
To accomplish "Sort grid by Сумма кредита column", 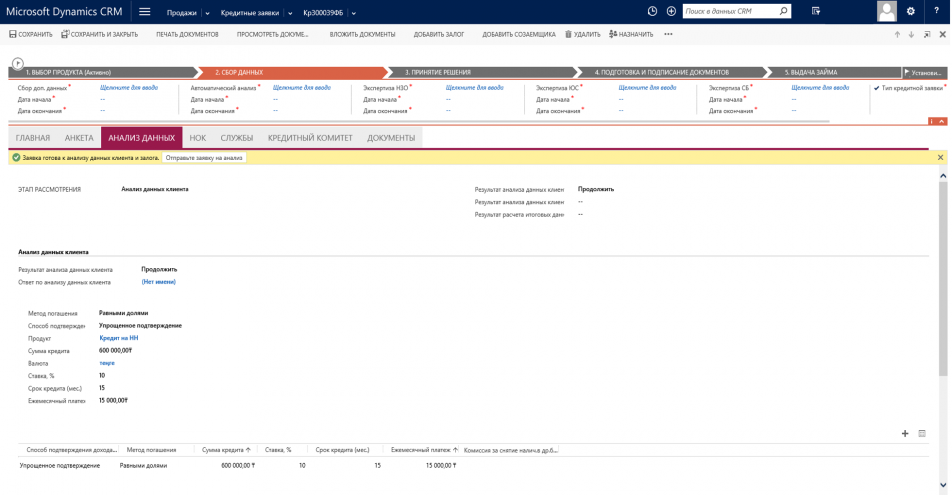I will tap(226, 450).
